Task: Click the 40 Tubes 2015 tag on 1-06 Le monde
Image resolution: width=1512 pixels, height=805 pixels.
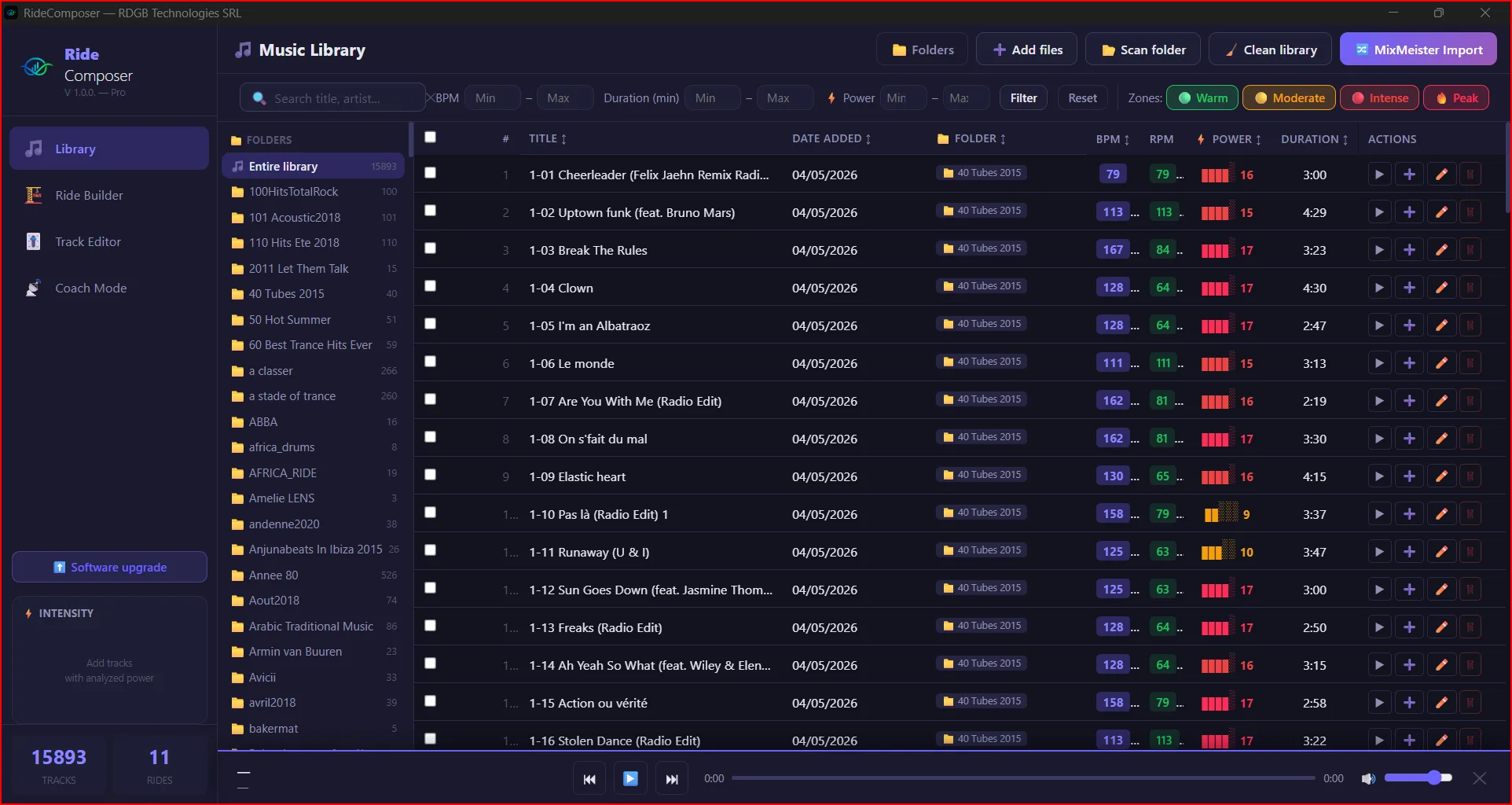Action: 982,362
